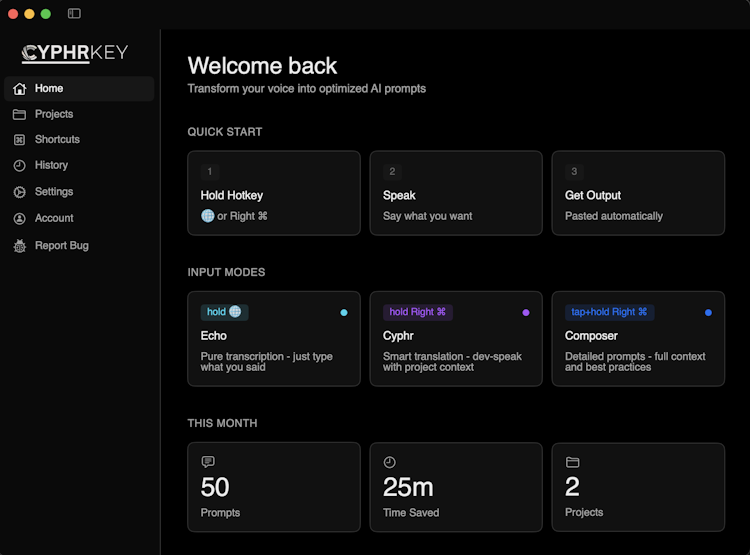This screenshot has width=750, height=555.
Task: Click the 'tap+hold Right ⌘' badge
Action: coord(609,312)
